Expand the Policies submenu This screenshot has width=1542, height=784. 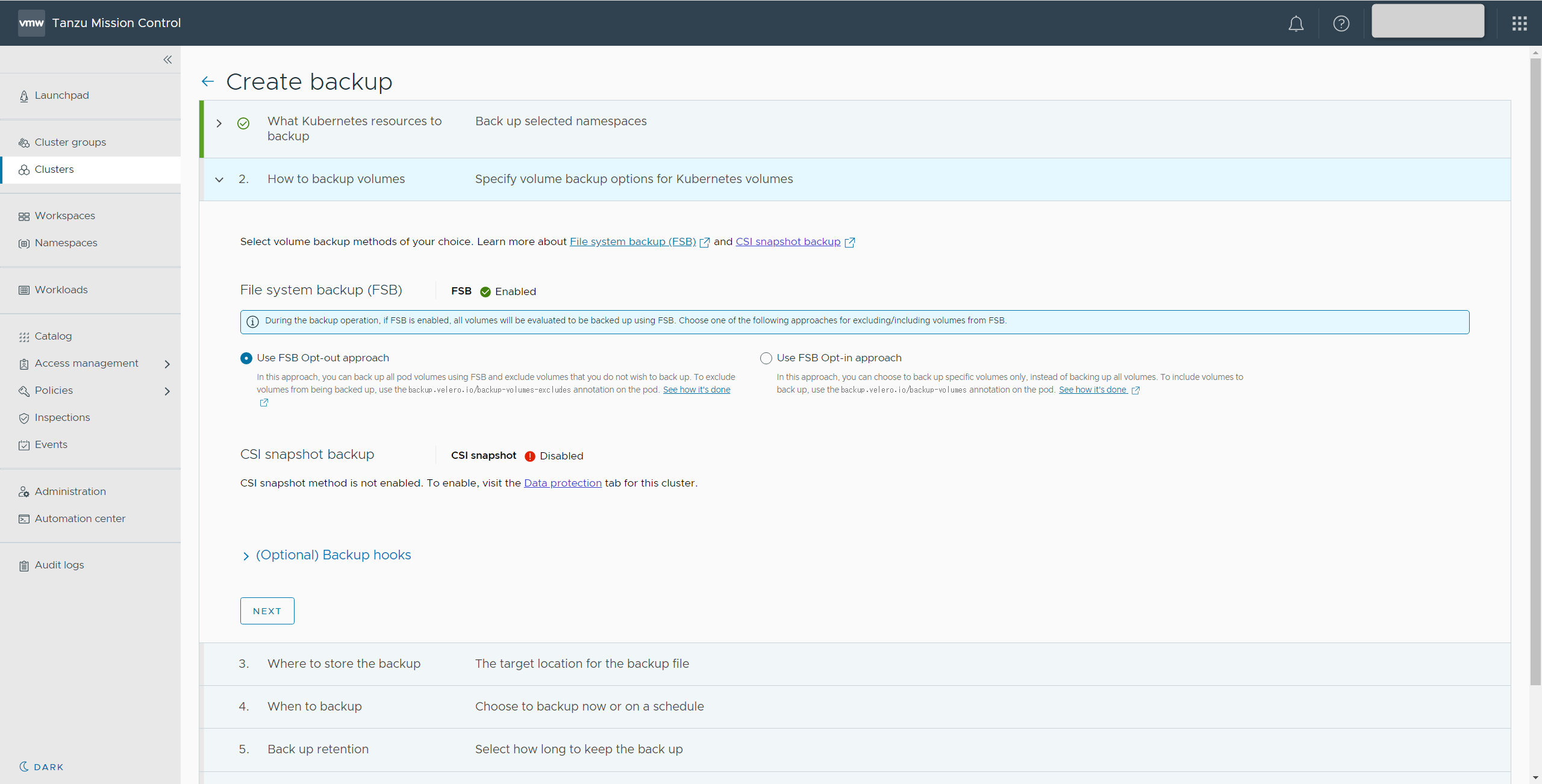click(x=167, y=391)
